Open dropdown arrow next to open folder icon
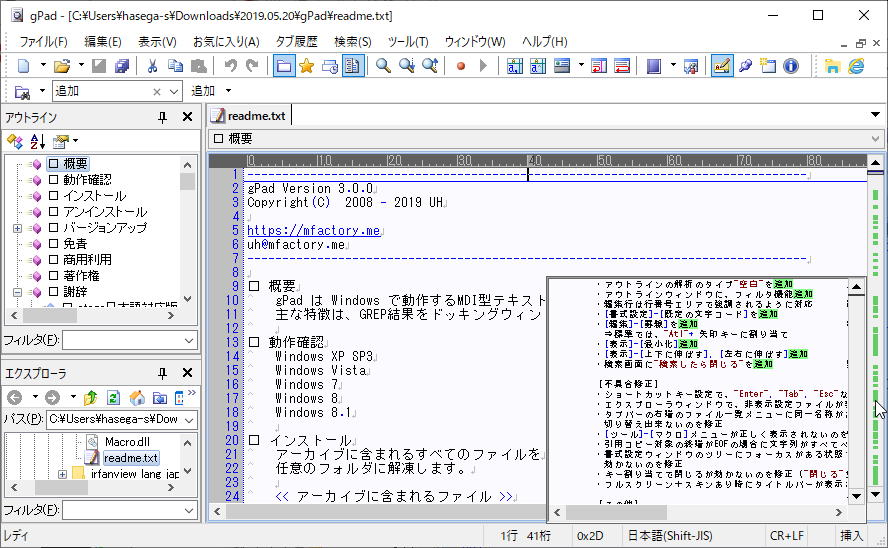Screen dimensions: 888x548 click(x=81, y=66)
